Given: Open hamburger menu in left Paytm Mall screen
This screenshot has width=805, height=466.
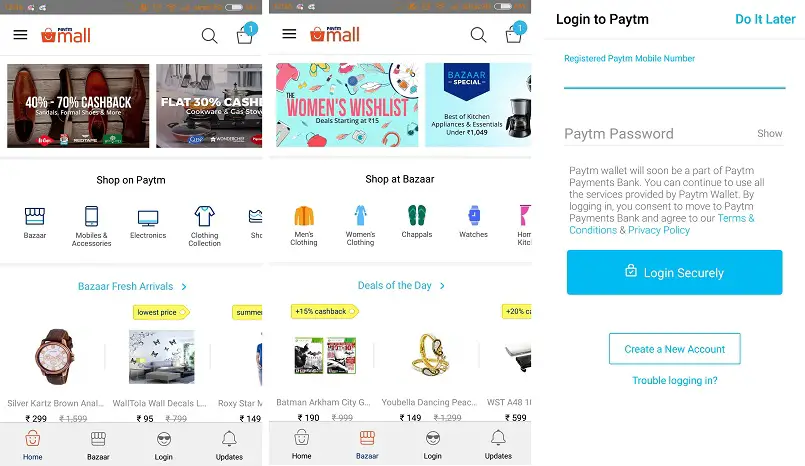Looking at the screenshot, I should [x=21, y=35].
